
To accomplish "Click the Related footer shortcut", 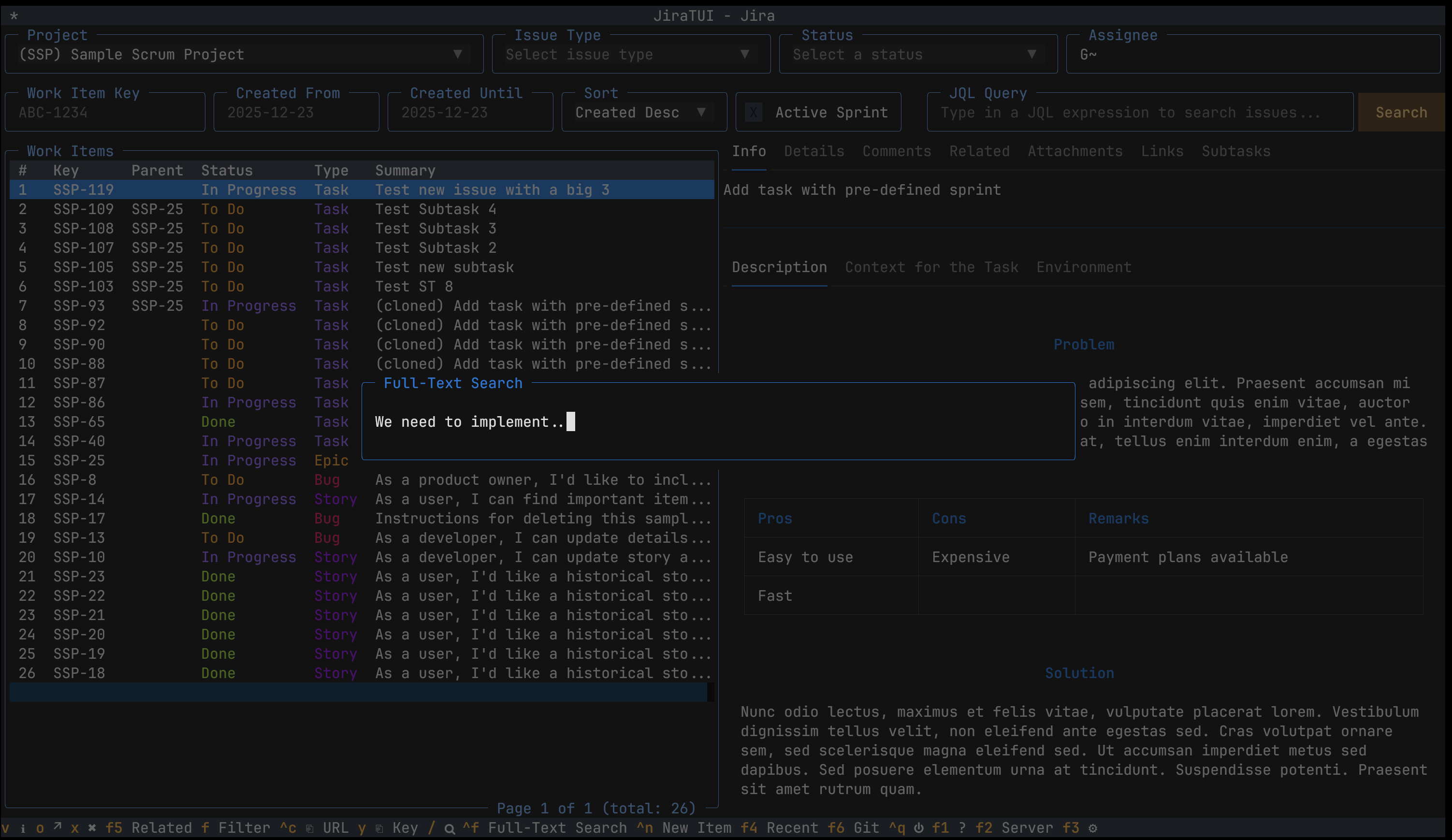I will tap(148, 828).
